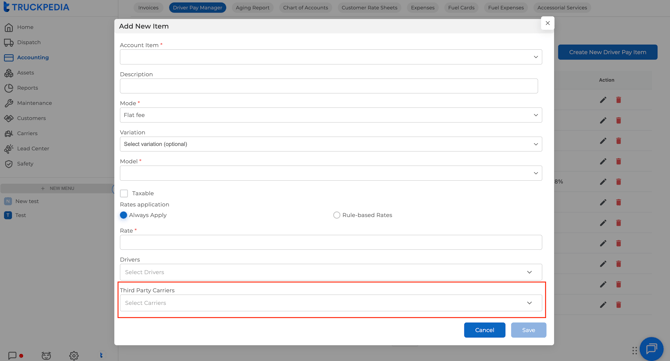Open Reports pie chart icon
670x361 pixels.
9,88
